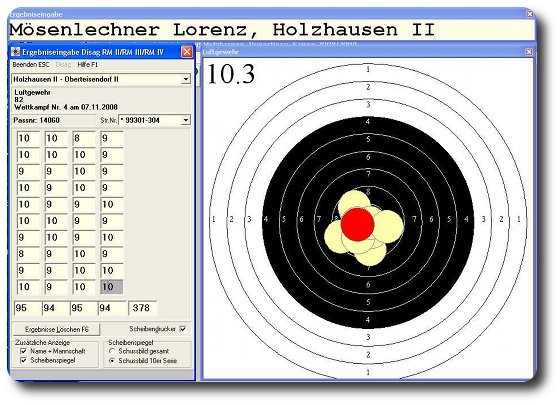560x405 pixels.
Task: Toggle the Scheibendrucker checkbox
Action: pos(183,329)
